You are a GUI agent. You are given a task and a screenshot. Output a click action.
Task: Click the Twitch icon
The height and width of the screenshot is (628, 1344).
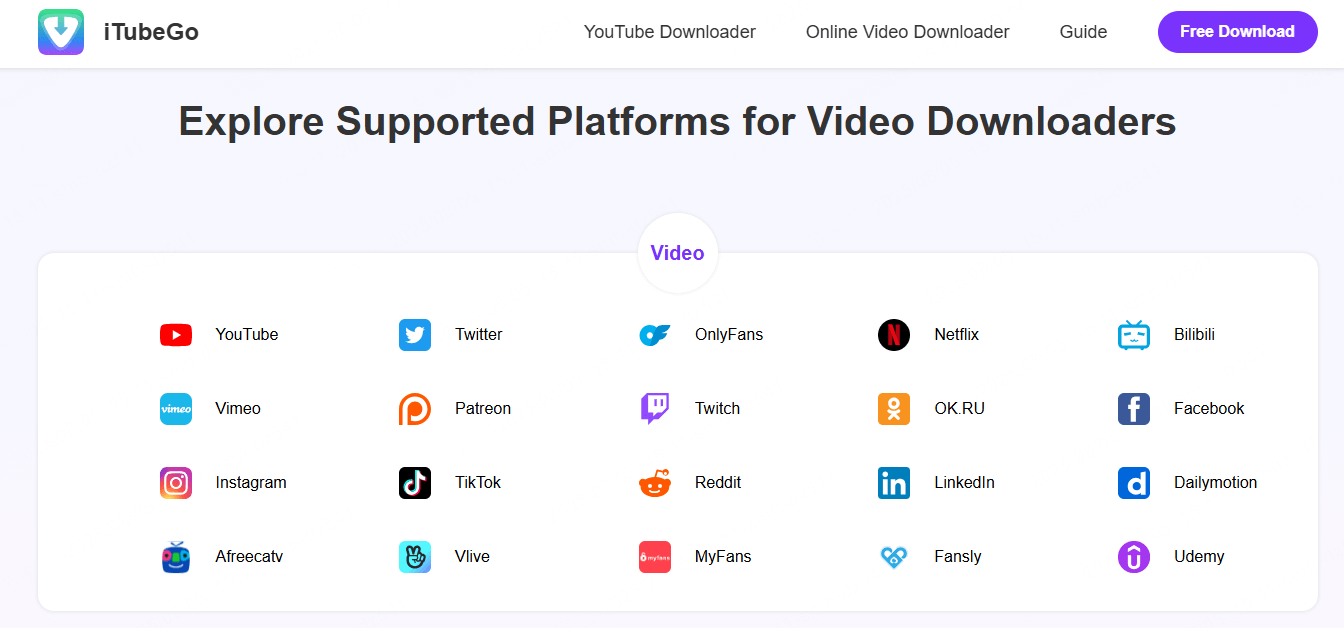click(x=655, y=409)
